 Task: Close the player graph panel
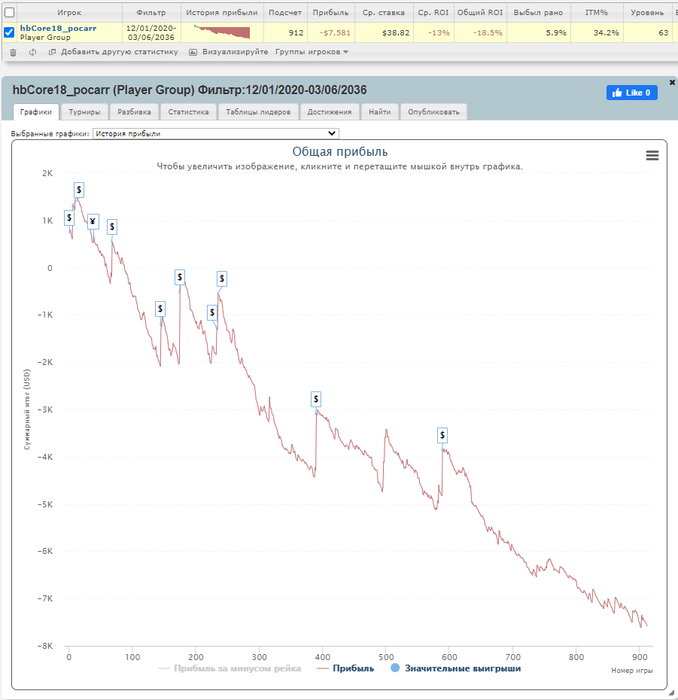coord(672,82)
